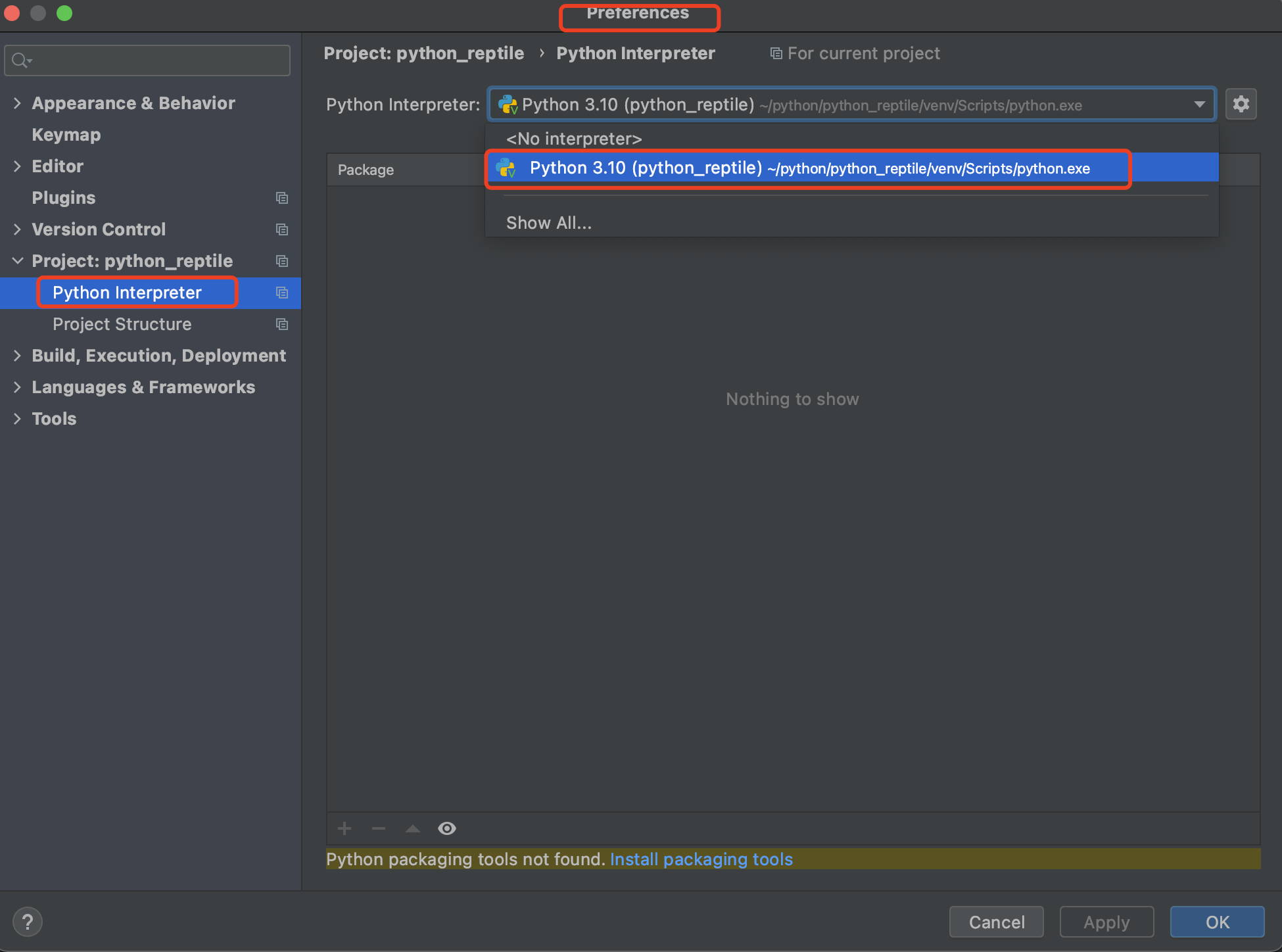Click project-level icon beside Project: python_reptile
Screen dimensions: 1282x952
click(282, 261)
